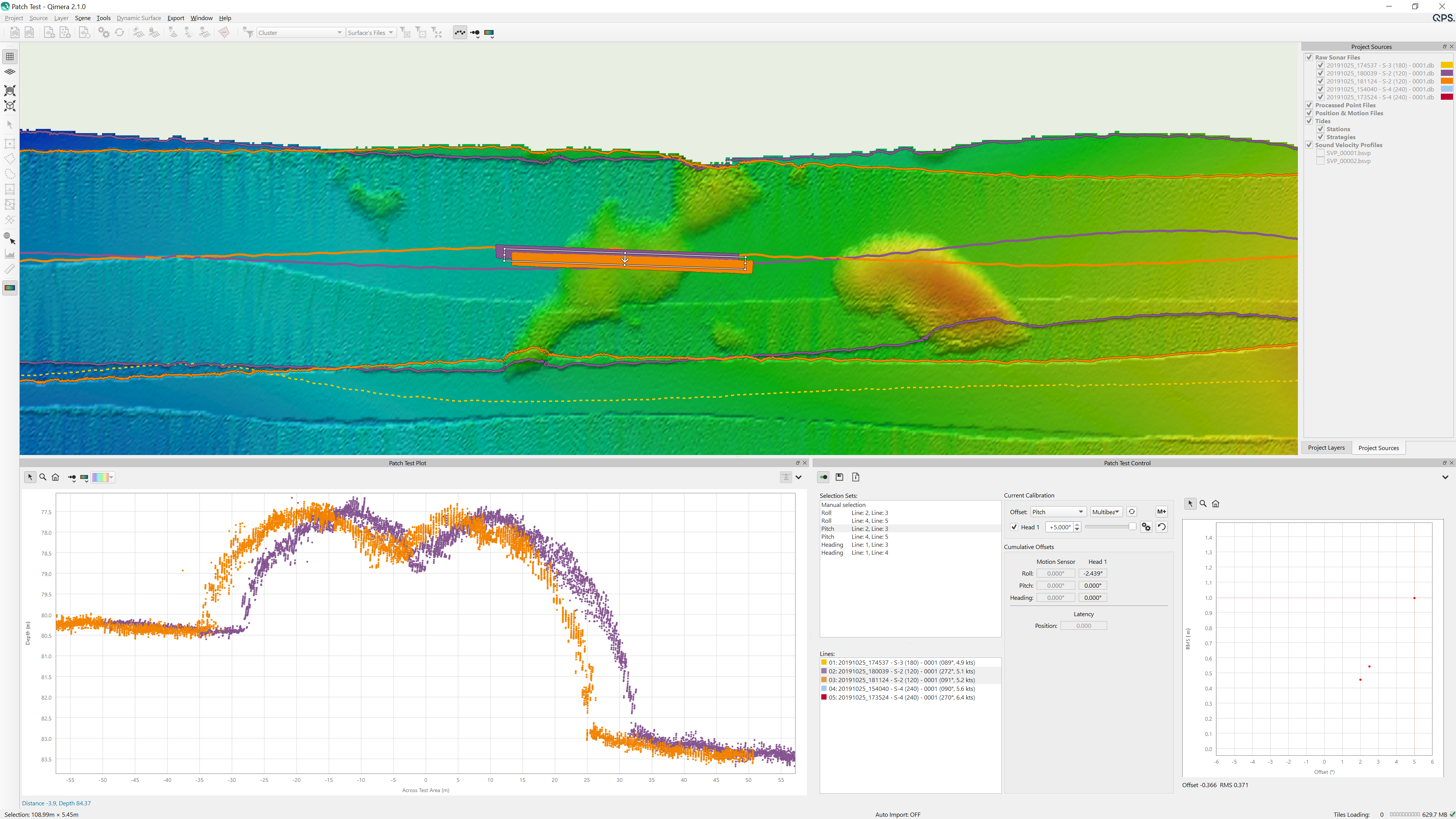Screen dimensions: 1456x819
Task: Click the refresh icon next to the Multibeam dropdown
Action: tap(1131, 511)
